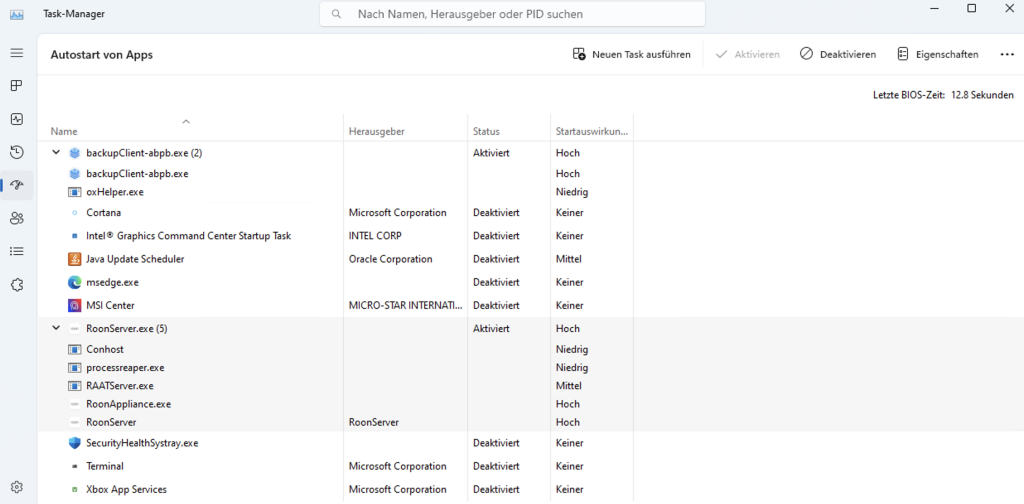Click Deaktiviert status of Terminal row

pyautogui.click(x=496, y=466)
